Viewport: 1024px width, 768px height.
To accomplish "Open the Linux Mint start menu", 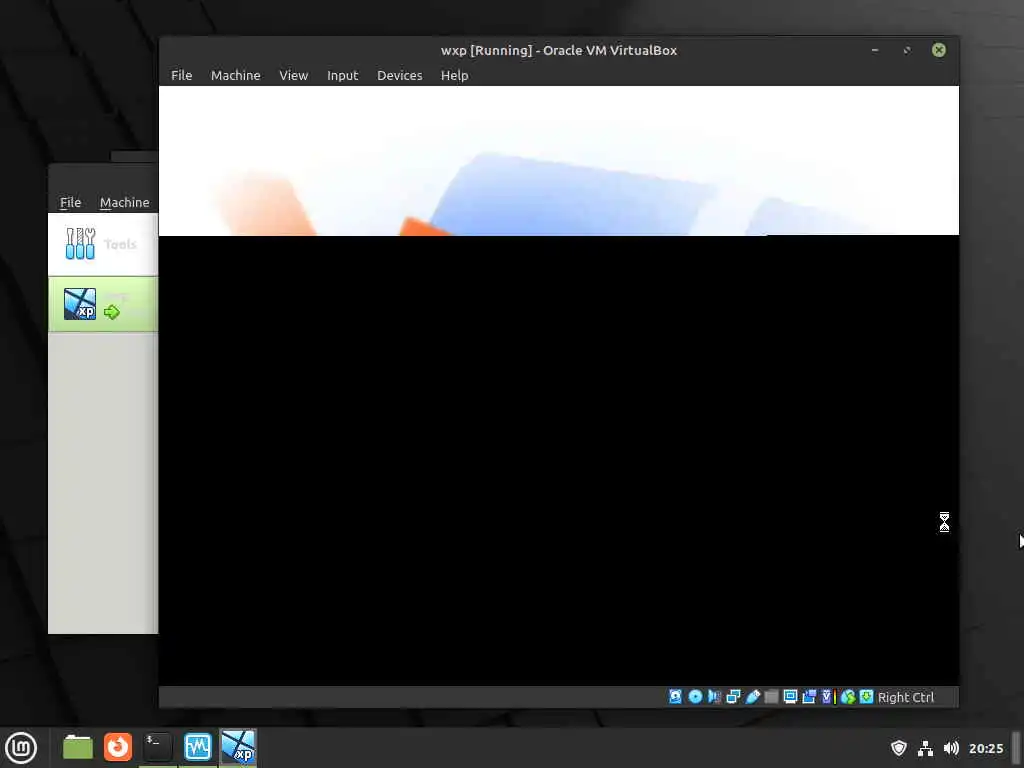I will (21, 748).
